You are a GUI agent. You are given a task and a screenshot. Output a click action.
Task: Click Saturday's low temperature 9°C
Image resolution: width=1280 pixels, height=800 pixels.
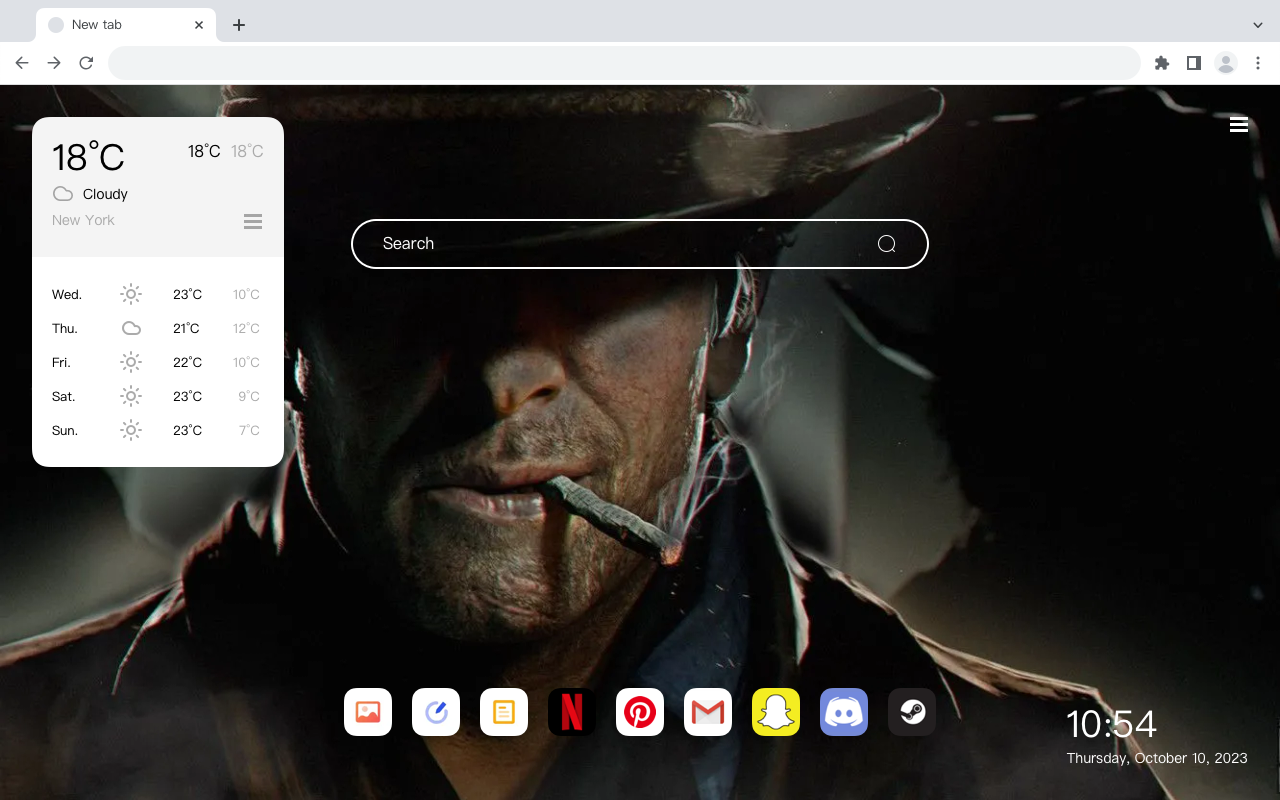[x=249, y=397]
